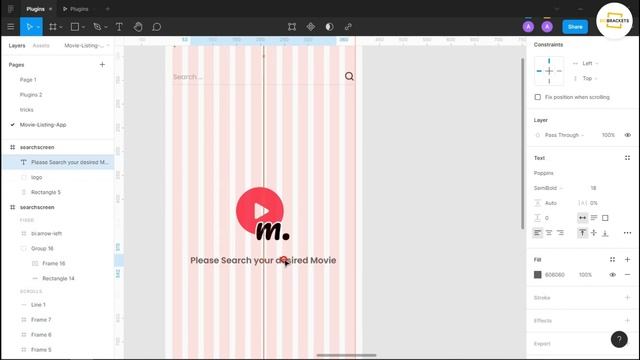Click the Create Component icon
Screen dimensions: 640x360
[x=311, y=27]
